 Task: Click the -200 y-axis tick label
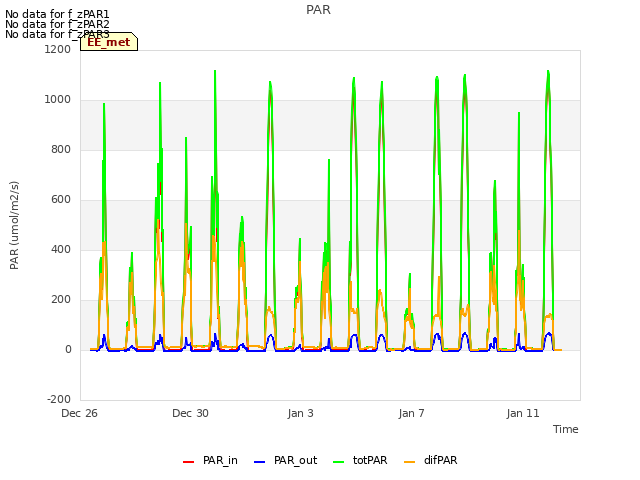pyautogui.click(x=59, y=399)
